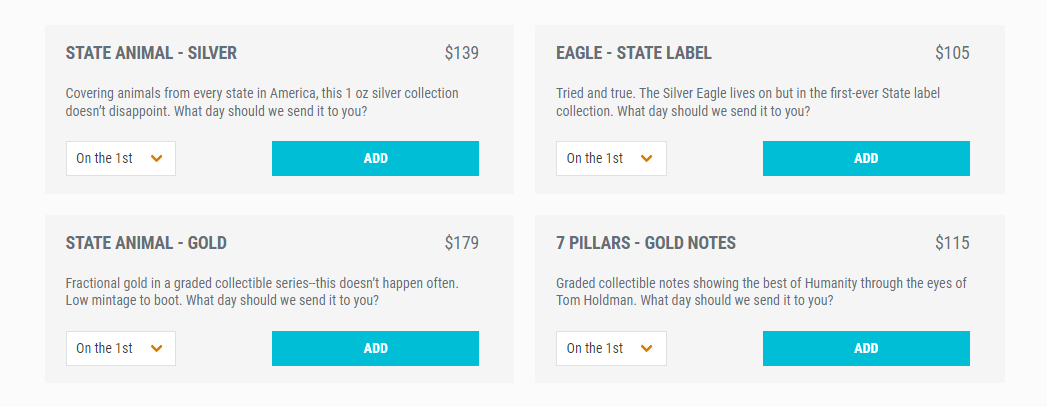Click the chevron arrow in State Animal - Silver day selector

pos(156,158)
